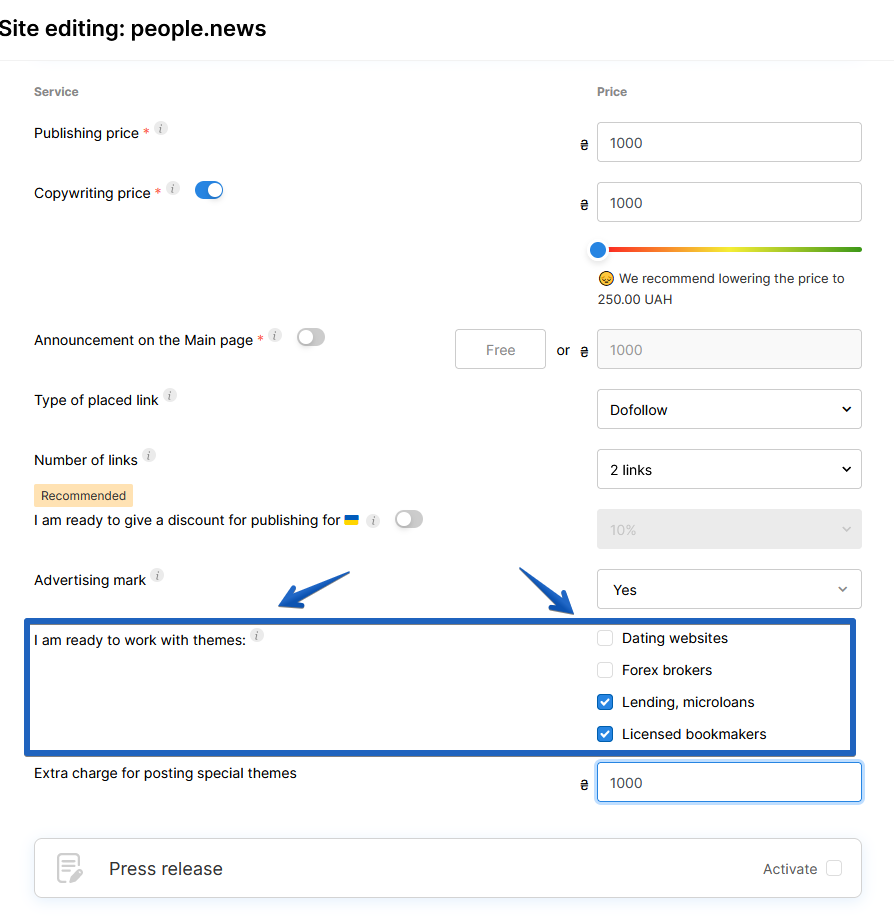The height and width of the screenshot is (921, 894).
Task: Click the Type of placed link info icon
Action: [x=168, y=395]
